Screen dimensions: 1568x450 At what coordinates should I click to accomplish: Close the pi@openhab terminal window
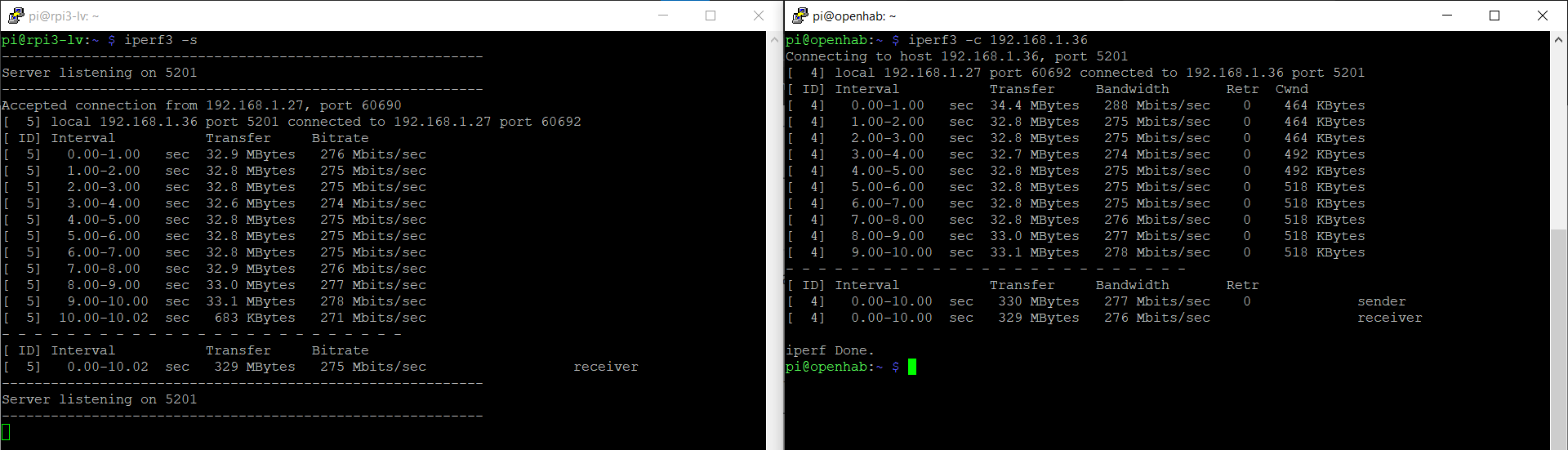click(x=1542, y=16)
